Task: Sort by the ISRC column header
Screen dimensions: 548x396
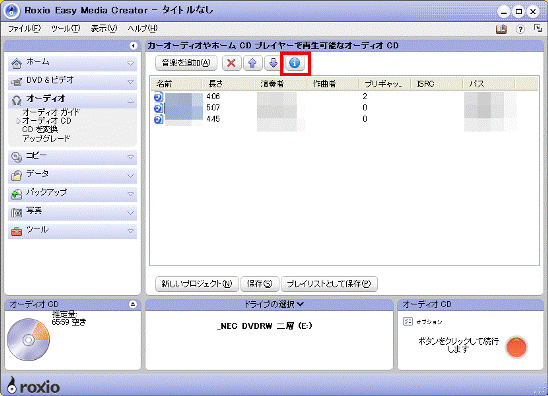Action: pos(437,84)
